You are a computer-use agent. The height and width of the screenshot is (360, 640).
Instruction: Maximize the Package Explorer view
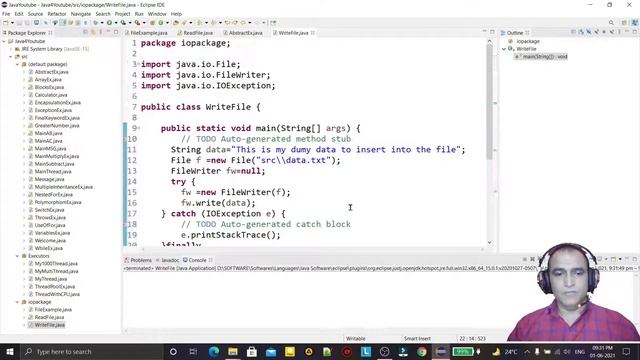click(x=116, y=32)
